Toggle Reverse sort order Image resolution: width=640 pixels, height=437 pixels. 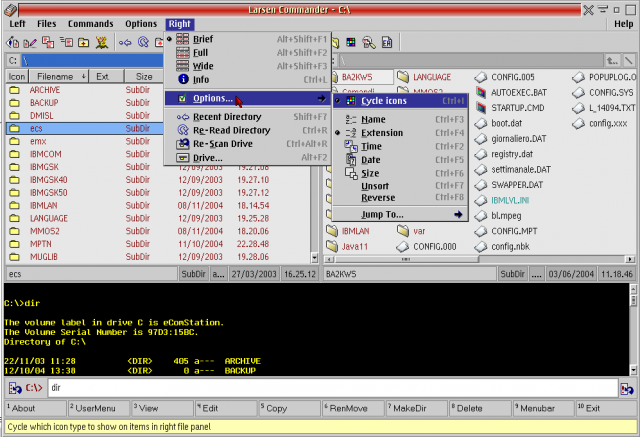(x=400, y=198)
